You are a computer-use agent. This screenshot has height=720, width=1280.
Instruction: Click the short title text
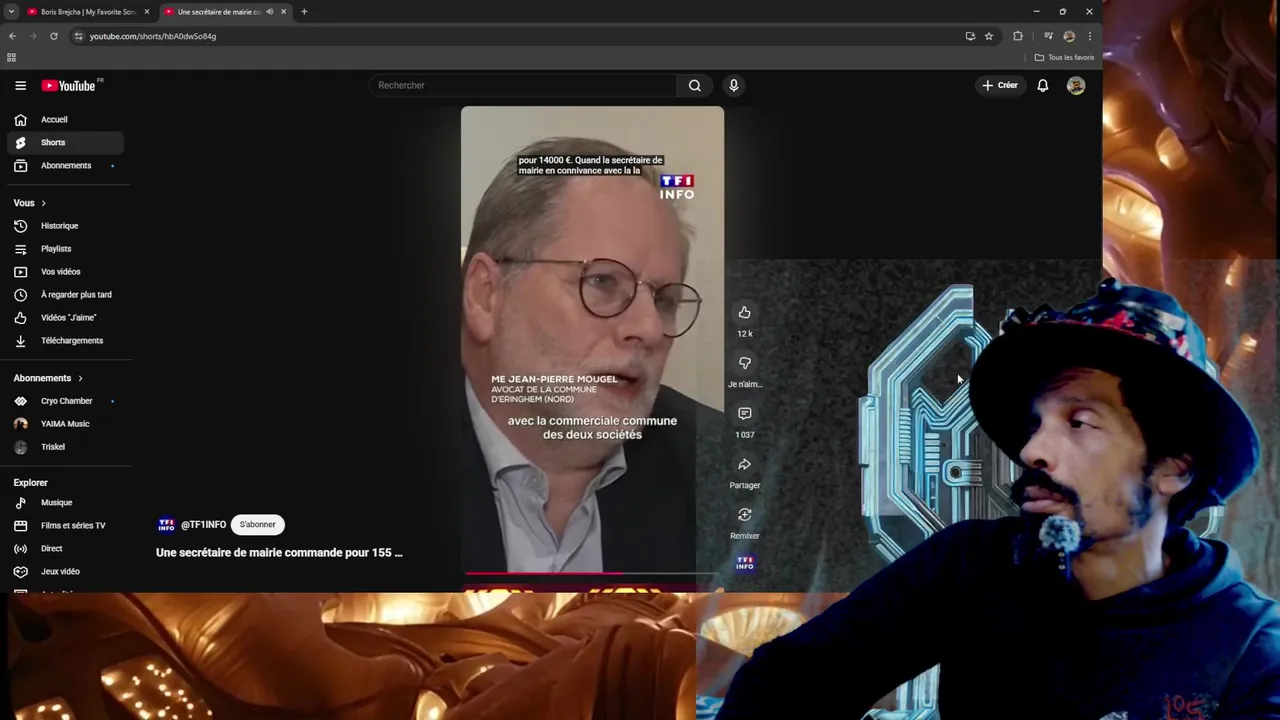[279, 552]
